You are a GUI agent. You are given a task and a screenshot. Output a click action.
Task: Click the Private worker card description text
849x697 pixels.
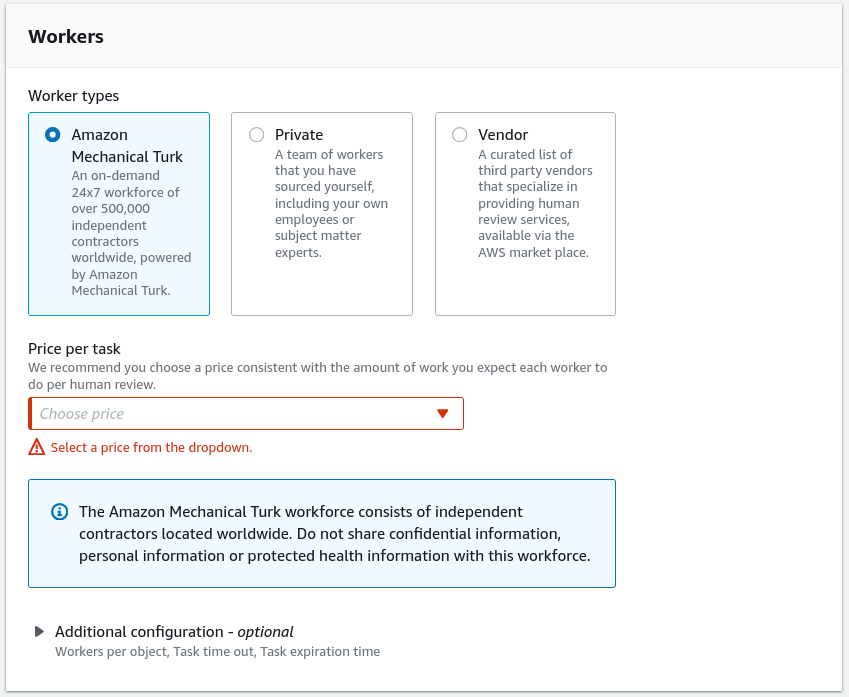pyautogui.click(x=331, y=204)
